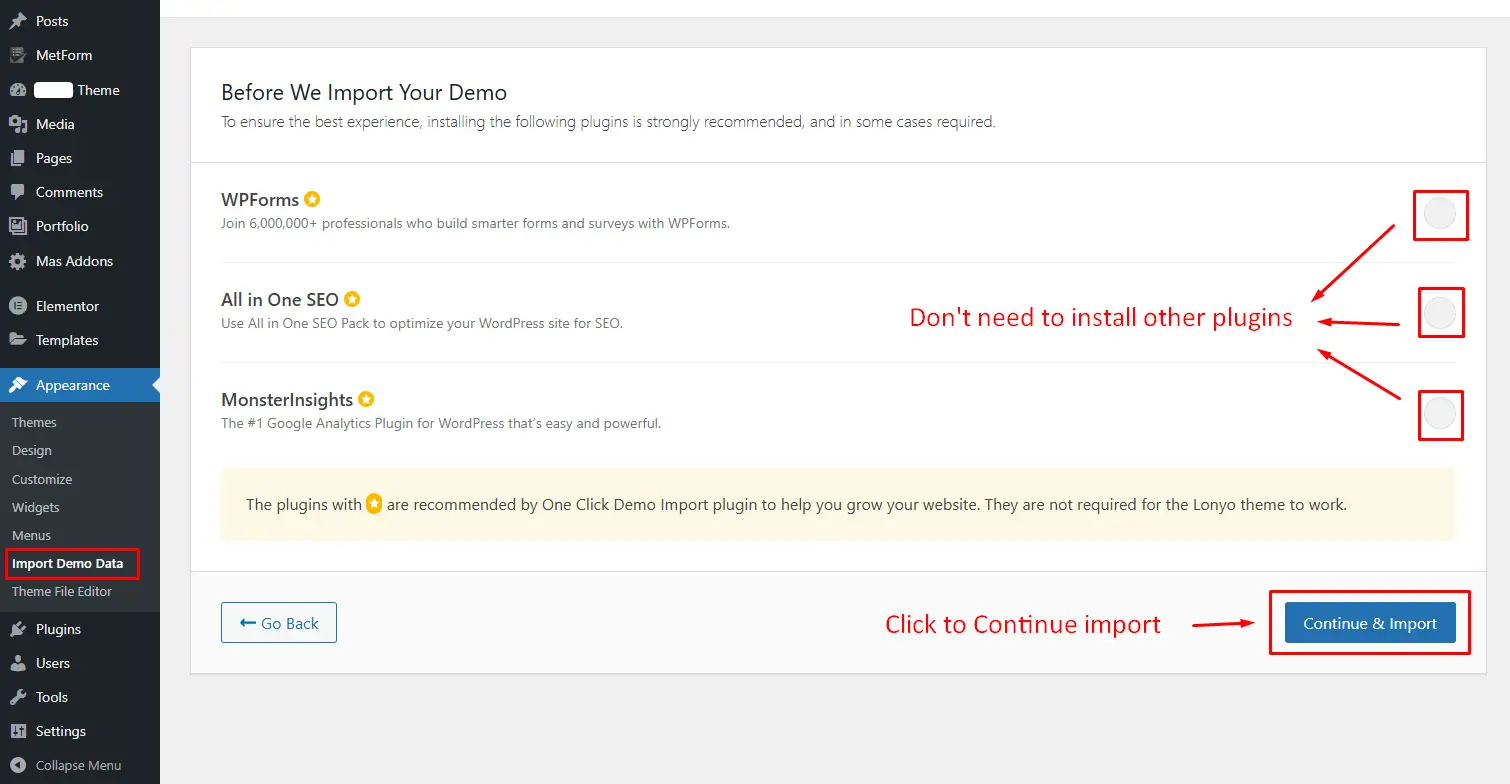Click the star icon in the yellow notice
The height and width of the screenshot is (784, 1510).
(374, 504)
